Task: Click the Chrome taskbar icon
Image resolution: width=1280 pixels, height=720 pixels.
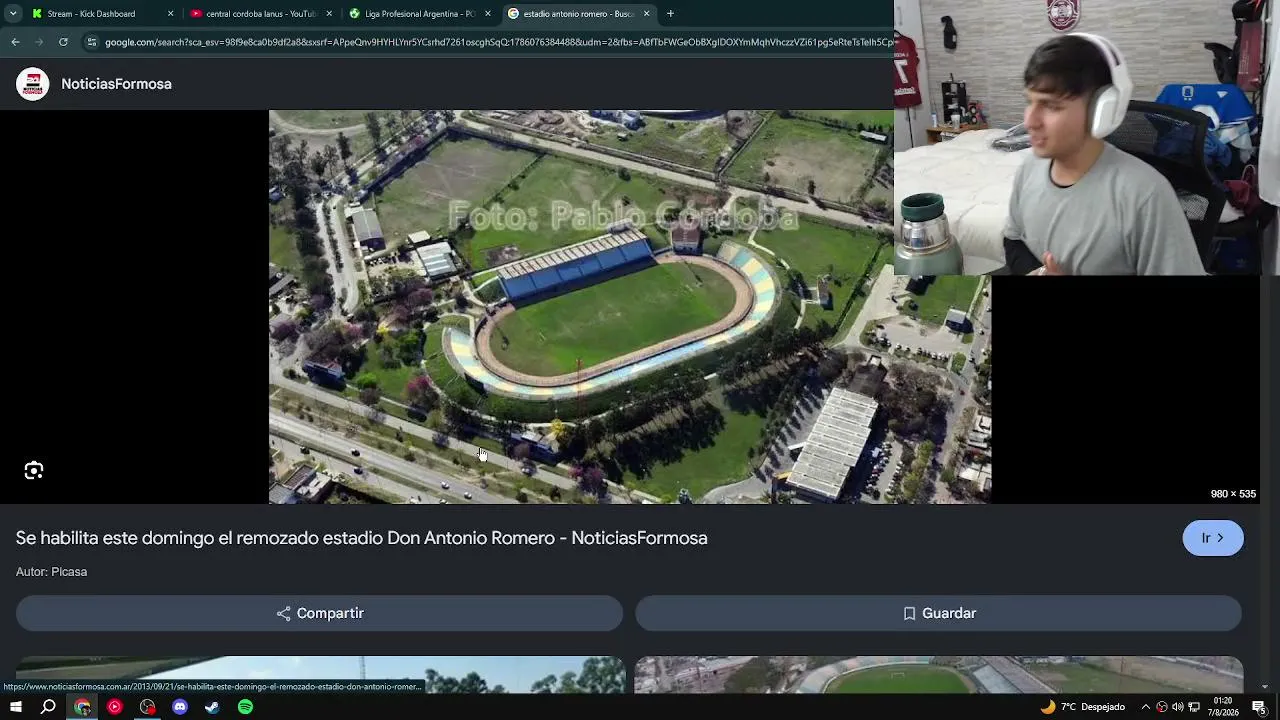Action: [82, 707]
